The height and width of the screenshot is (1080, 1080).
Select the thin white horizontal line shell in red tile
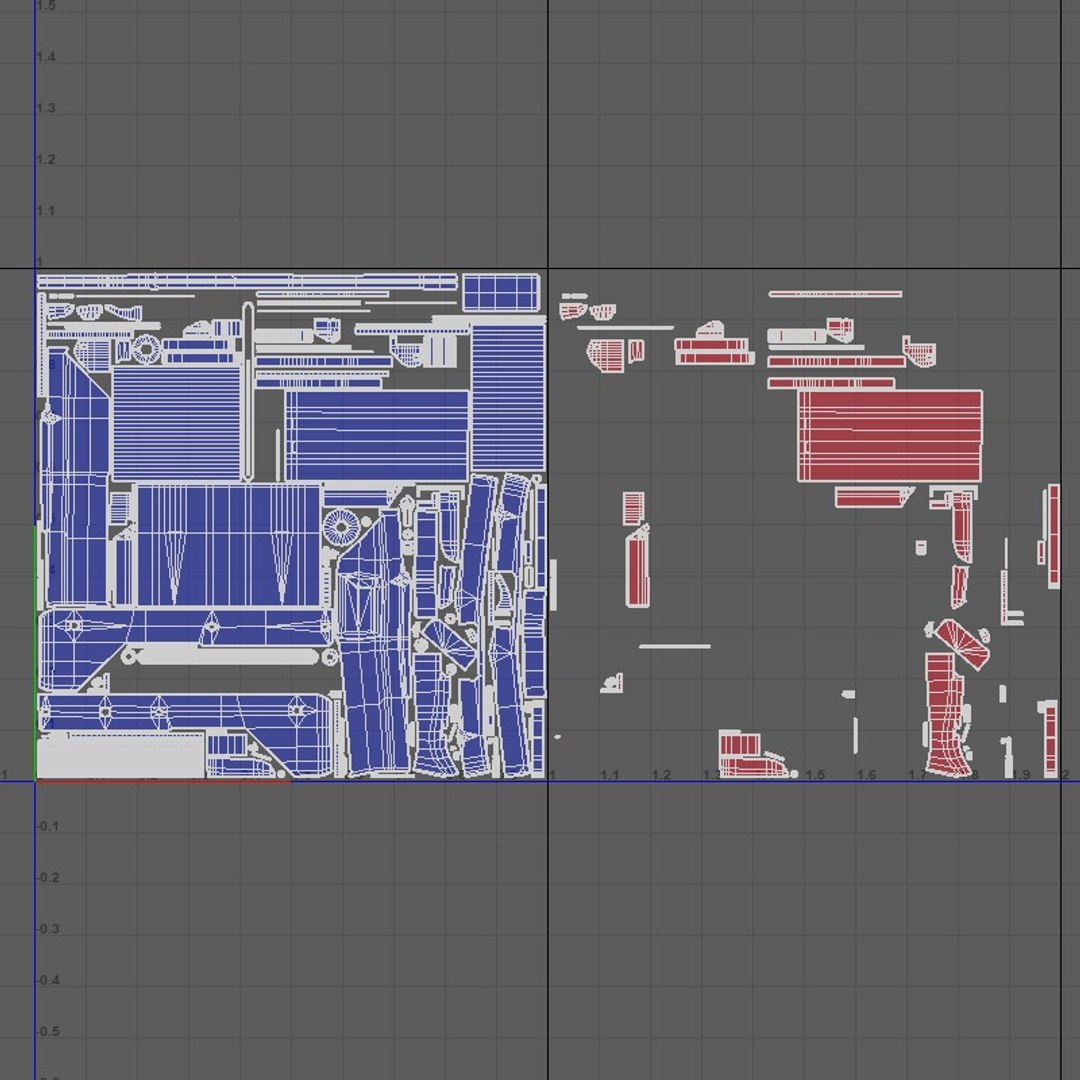pos(675,646)
